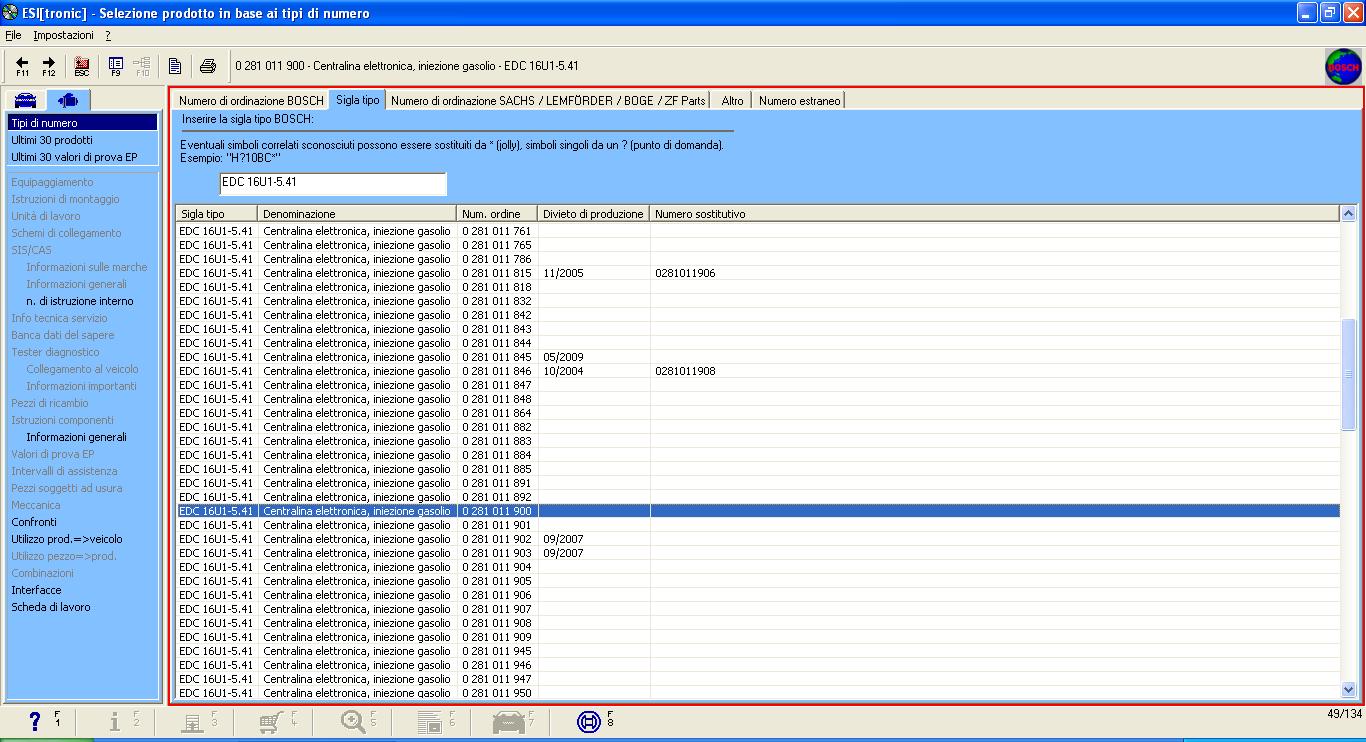Image resolution: width=1366 pixels, height=742 pixels.
Task: Select row 0 281 011 815
Action: 758,273
